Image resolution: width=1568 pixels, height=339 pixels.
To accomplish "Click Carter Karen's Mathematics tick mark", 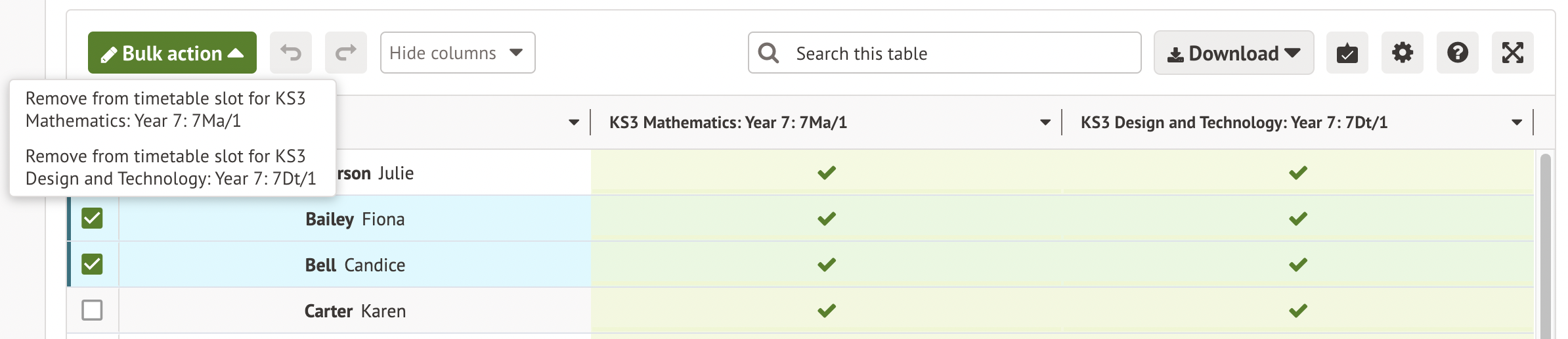I will click(827, 310).
